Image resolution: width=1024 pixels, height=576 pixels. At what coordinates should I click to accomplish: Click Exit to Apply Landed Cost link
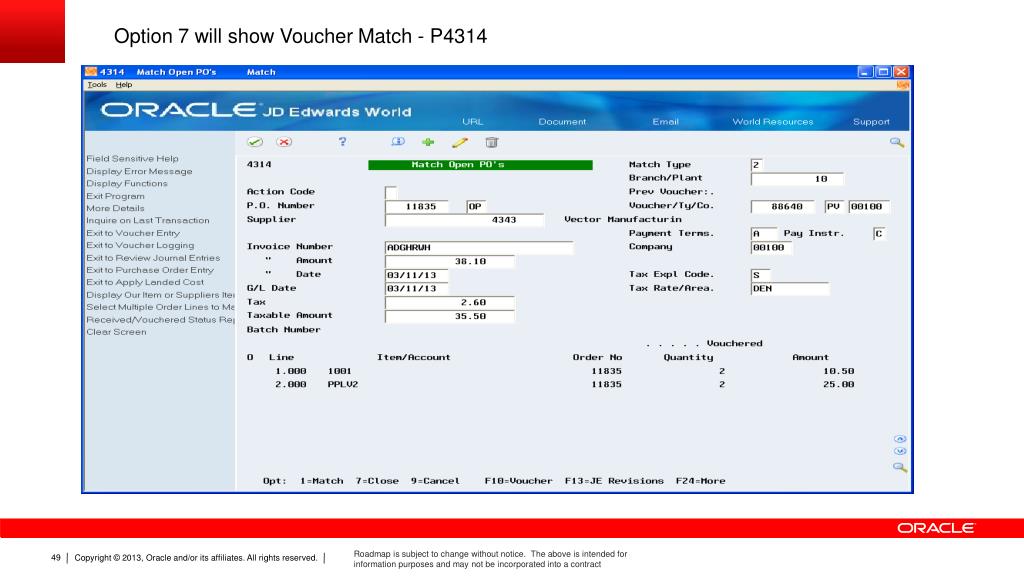pos(145,282)
